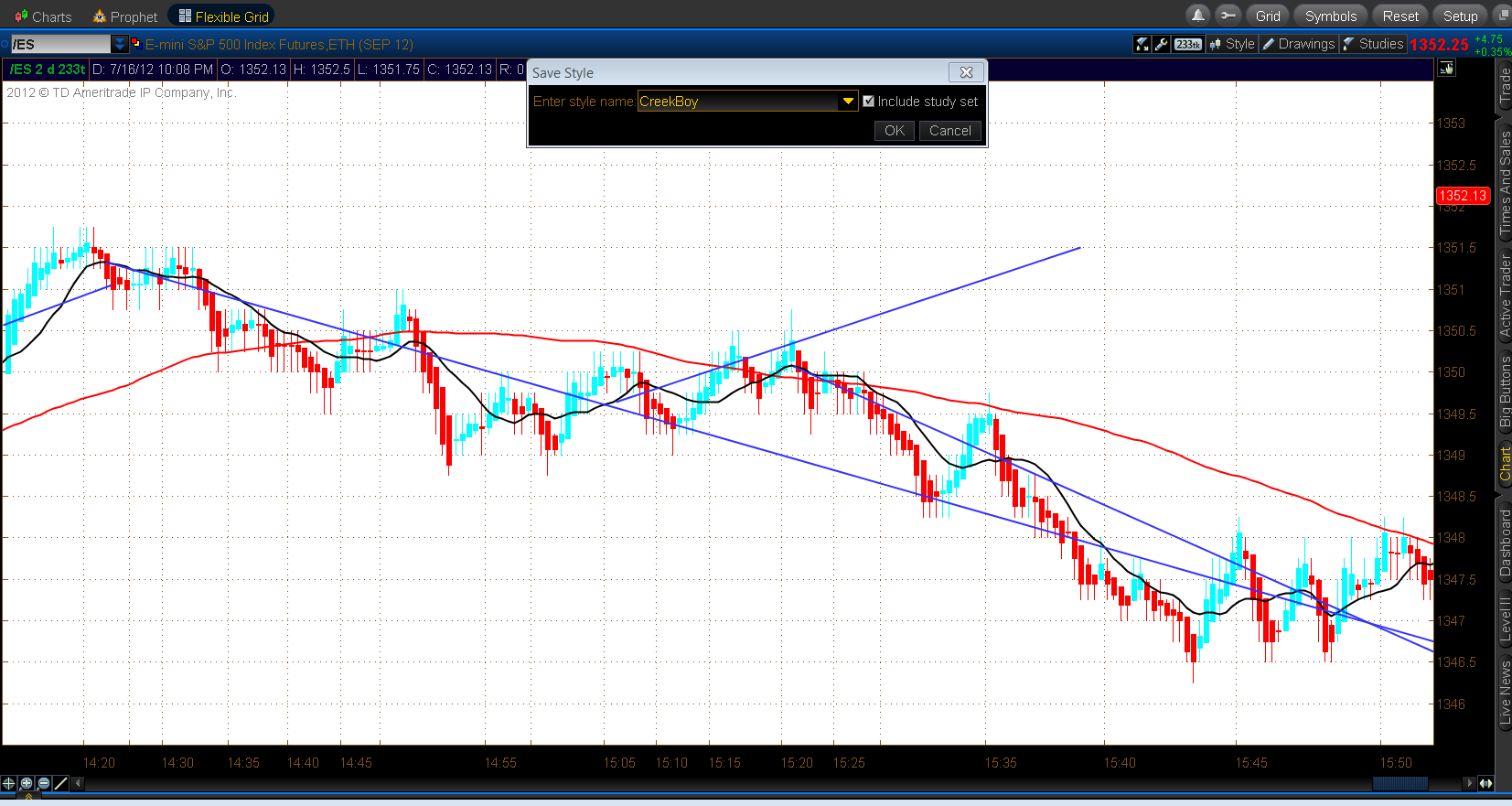Click the /ES 2 d 233t chart label
The width and height of the screenshot is (1512, 806).
(x=47, y=70)
